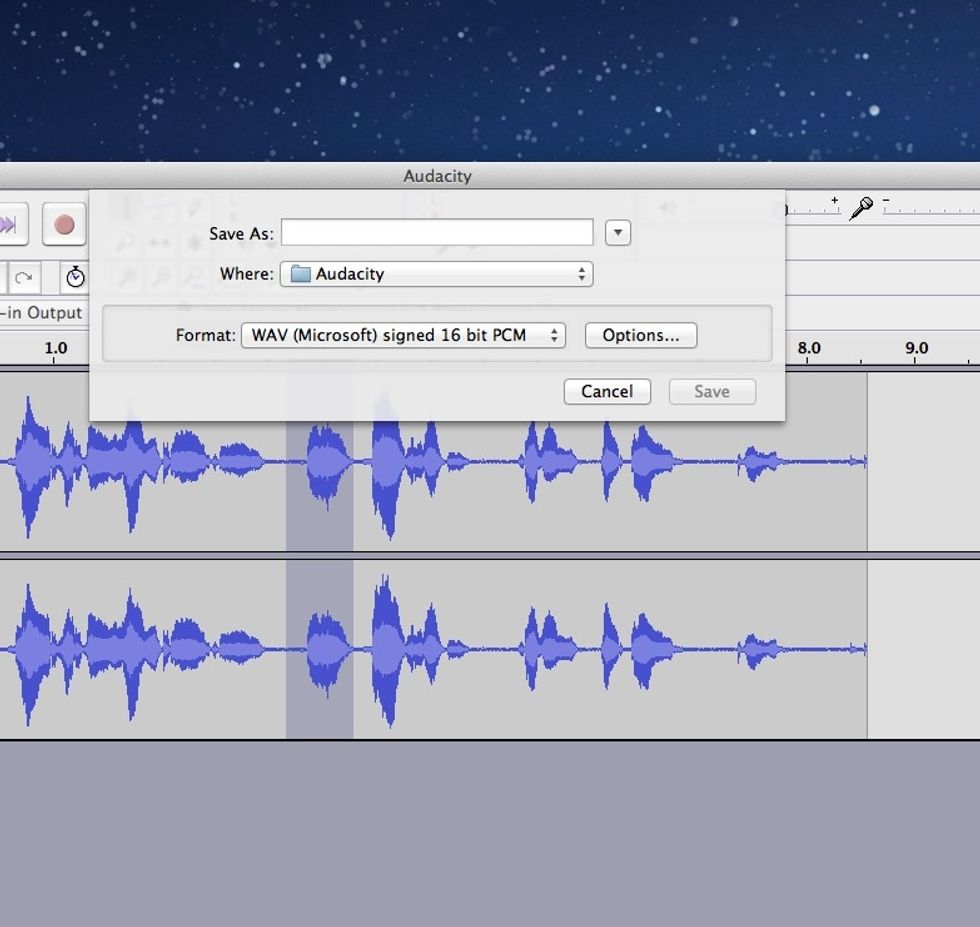Click the 9.0 mark on the timeline ruler
This screenshot has height=927, width=980.
(916, 348)
